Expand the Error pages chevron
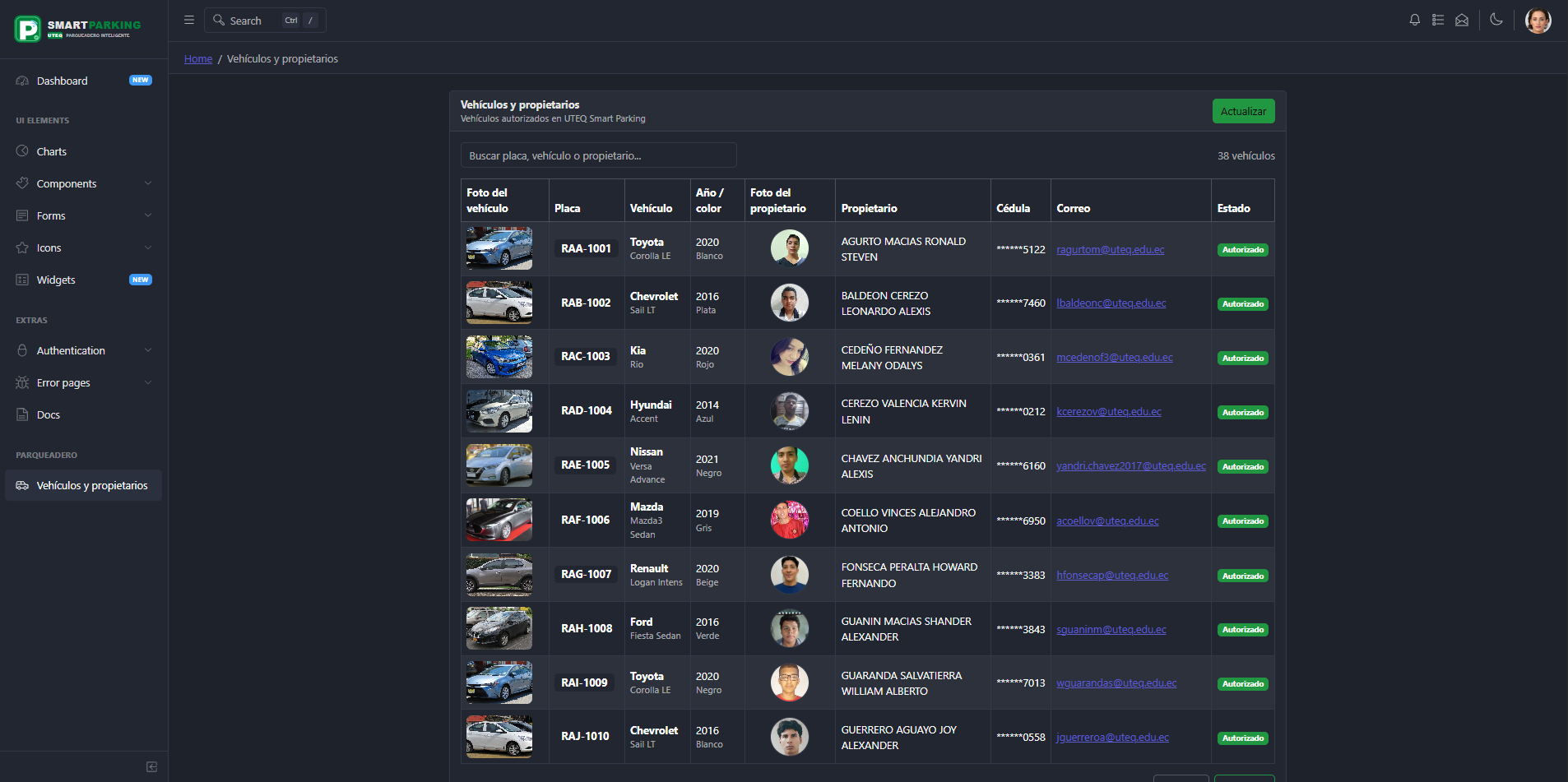The width and height of the screenshot is (1568, 782). [x=148, y=382]
